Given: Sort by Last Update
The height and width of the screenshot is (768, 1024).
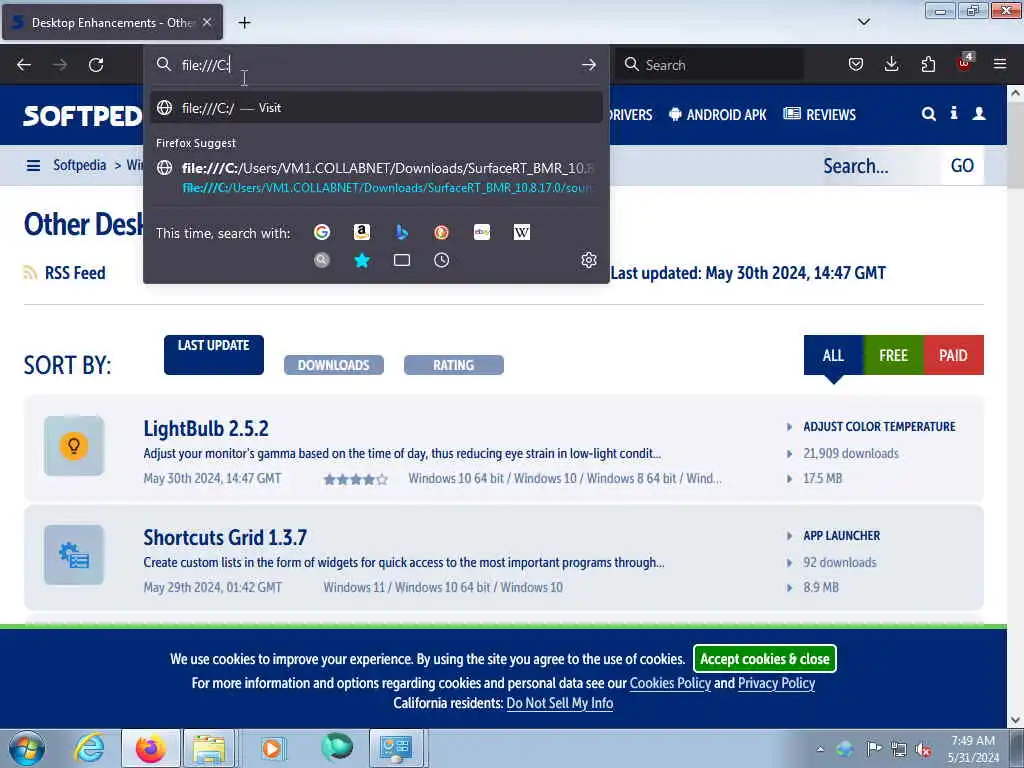Looking at the screenshot, I should click(x=214, y=355).
